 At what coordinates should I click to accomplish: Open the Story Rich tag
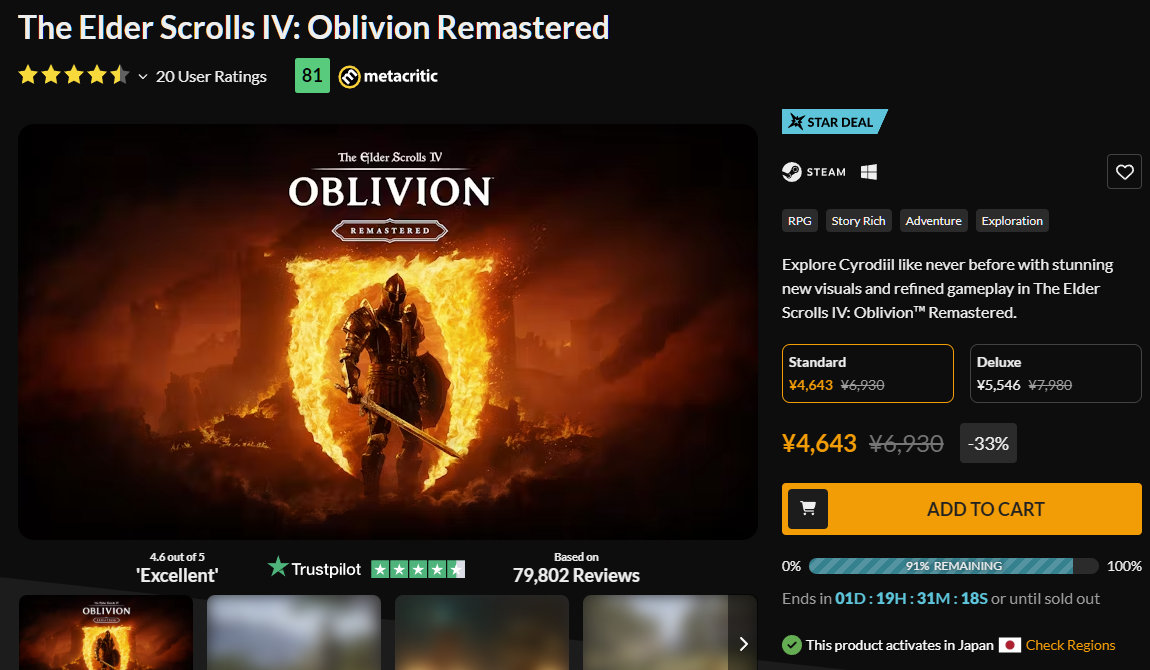[x=858, y=221]
